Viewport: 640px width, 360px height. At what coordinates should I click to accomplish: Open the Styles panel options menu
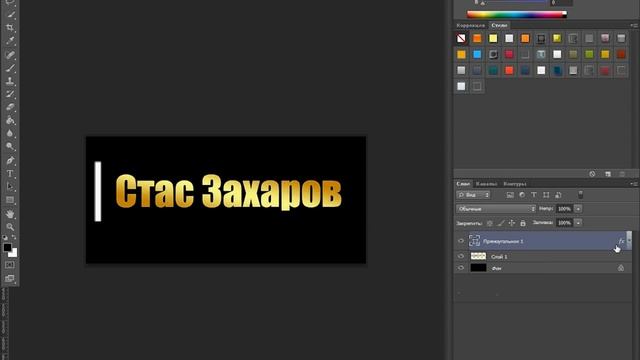(634, 25)
